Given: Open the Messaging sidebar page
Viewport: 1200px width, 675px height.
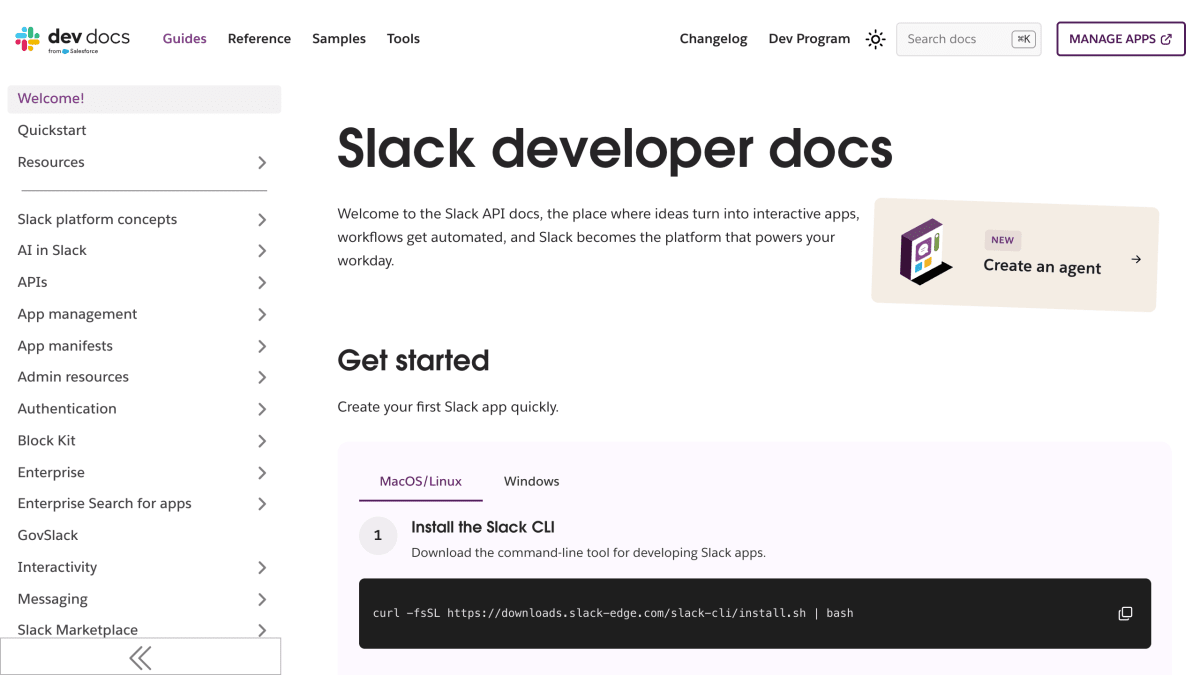Looking at the screenshot, I should (52, 599).
